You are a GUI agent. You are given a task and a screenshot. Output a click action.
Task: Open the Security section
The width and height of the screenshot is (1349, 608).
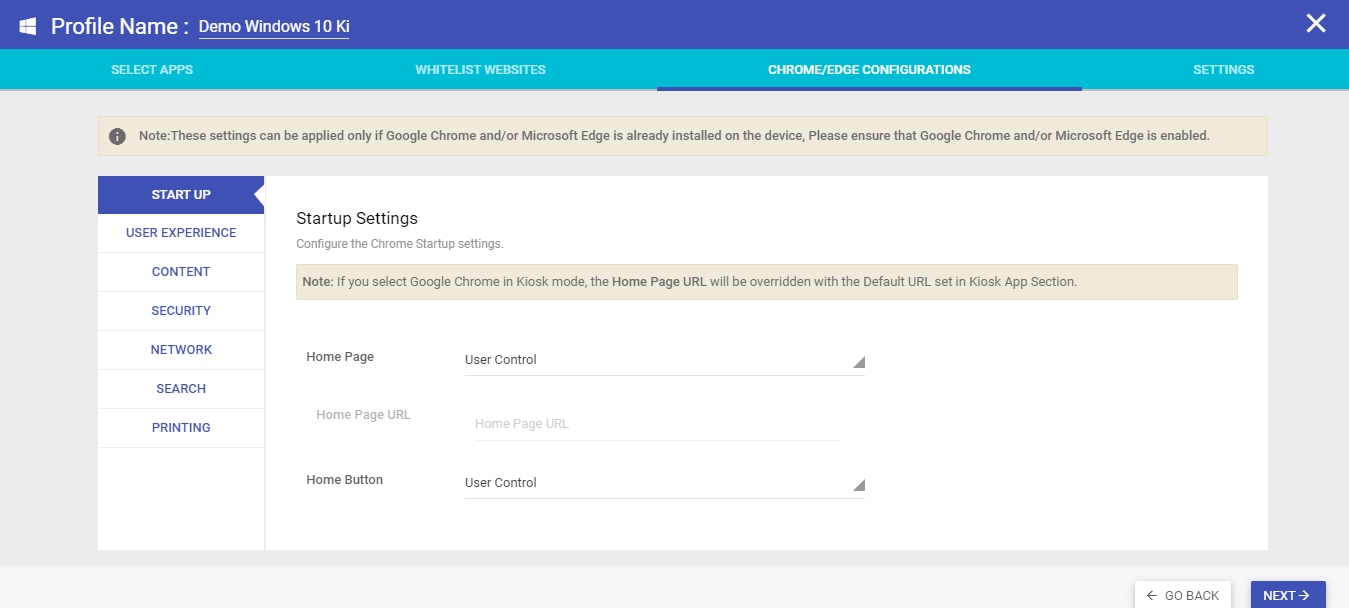point(181,311)
